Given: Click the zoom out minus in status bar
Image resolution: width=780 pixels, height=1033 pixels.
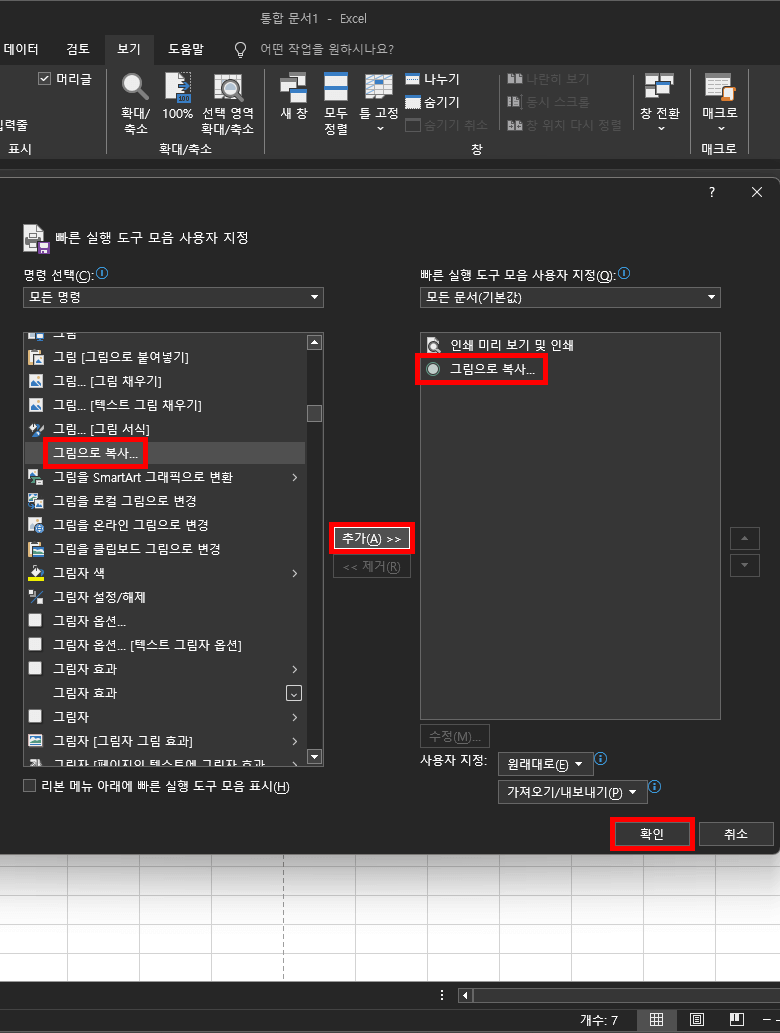Looking at the screenshot, I should (767, 1020).
